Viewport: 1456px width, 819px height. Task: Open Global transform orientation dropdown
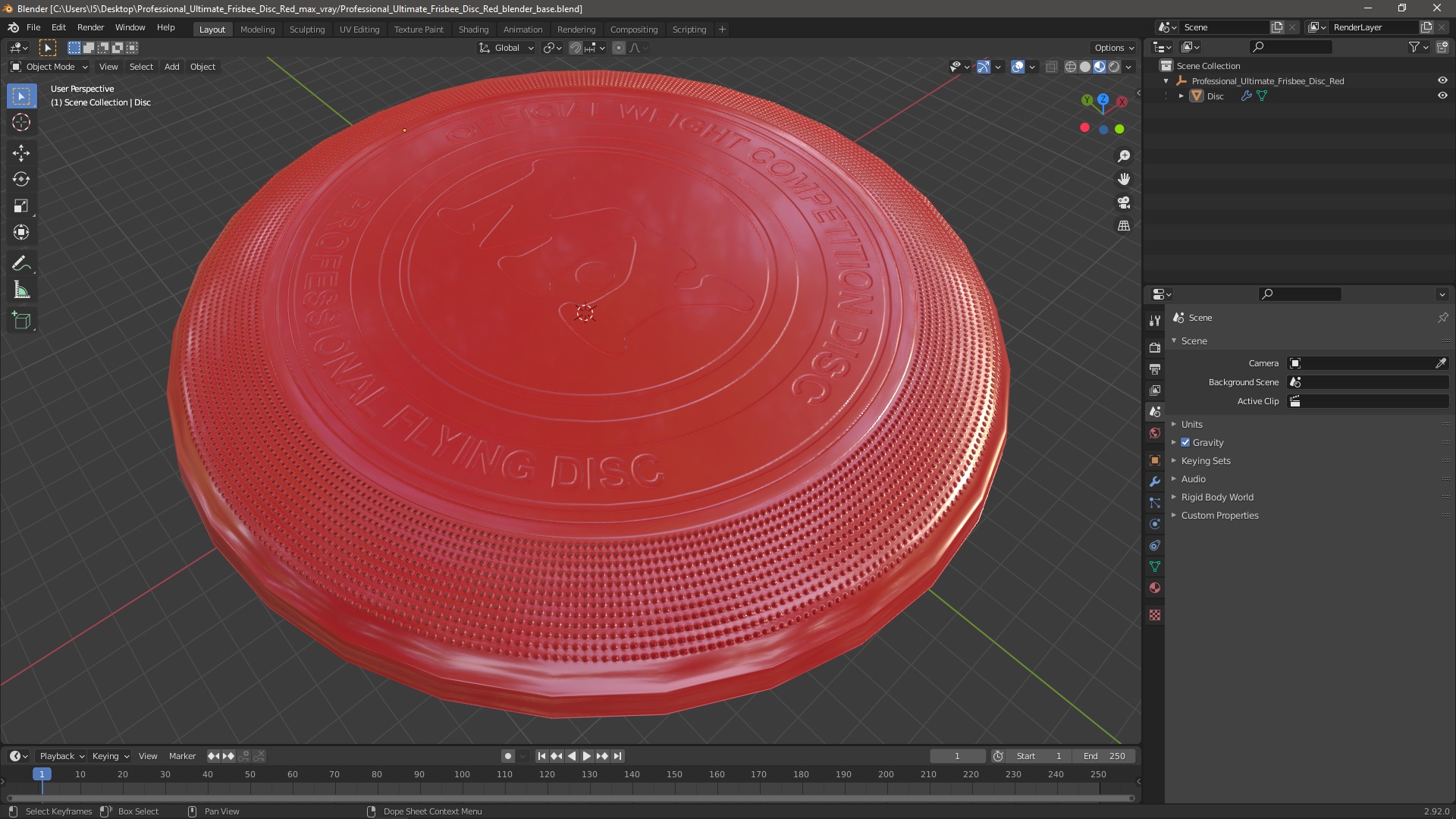click(x=506, y=48)
